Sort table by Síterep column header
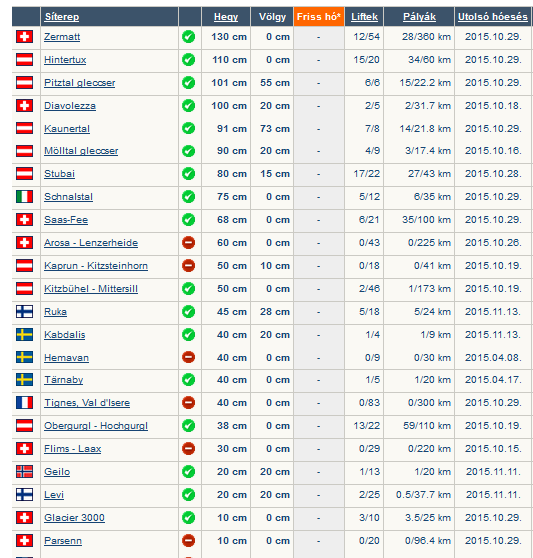This screenshot has height=558, width=533. tap(62, 17)
